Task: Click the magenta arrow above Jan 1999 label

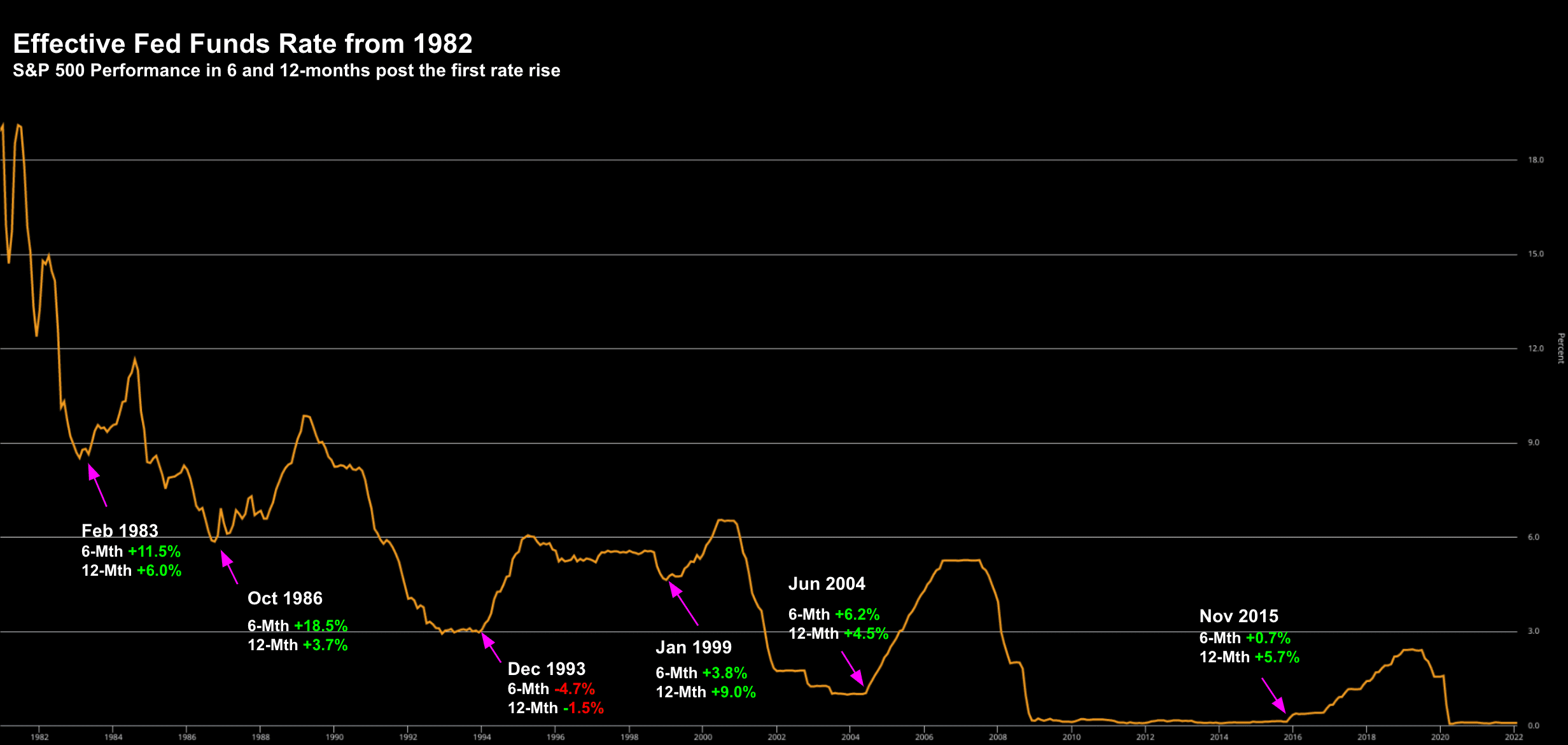Action: click(x=684, y=604)
